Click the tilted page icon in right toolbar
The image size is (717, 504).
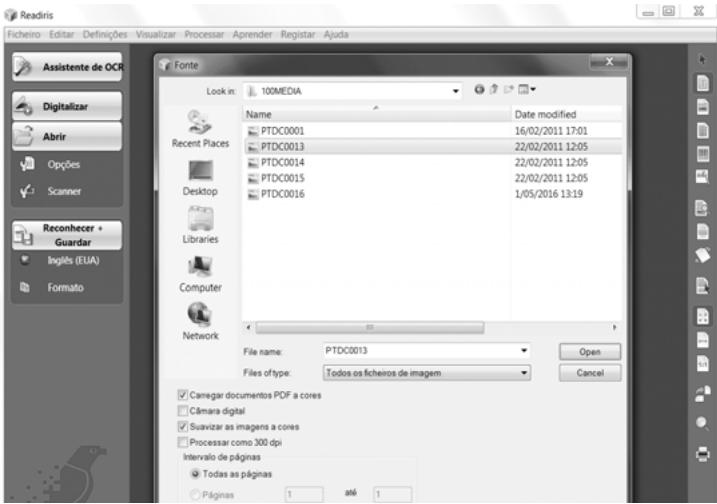pos(702,255)
